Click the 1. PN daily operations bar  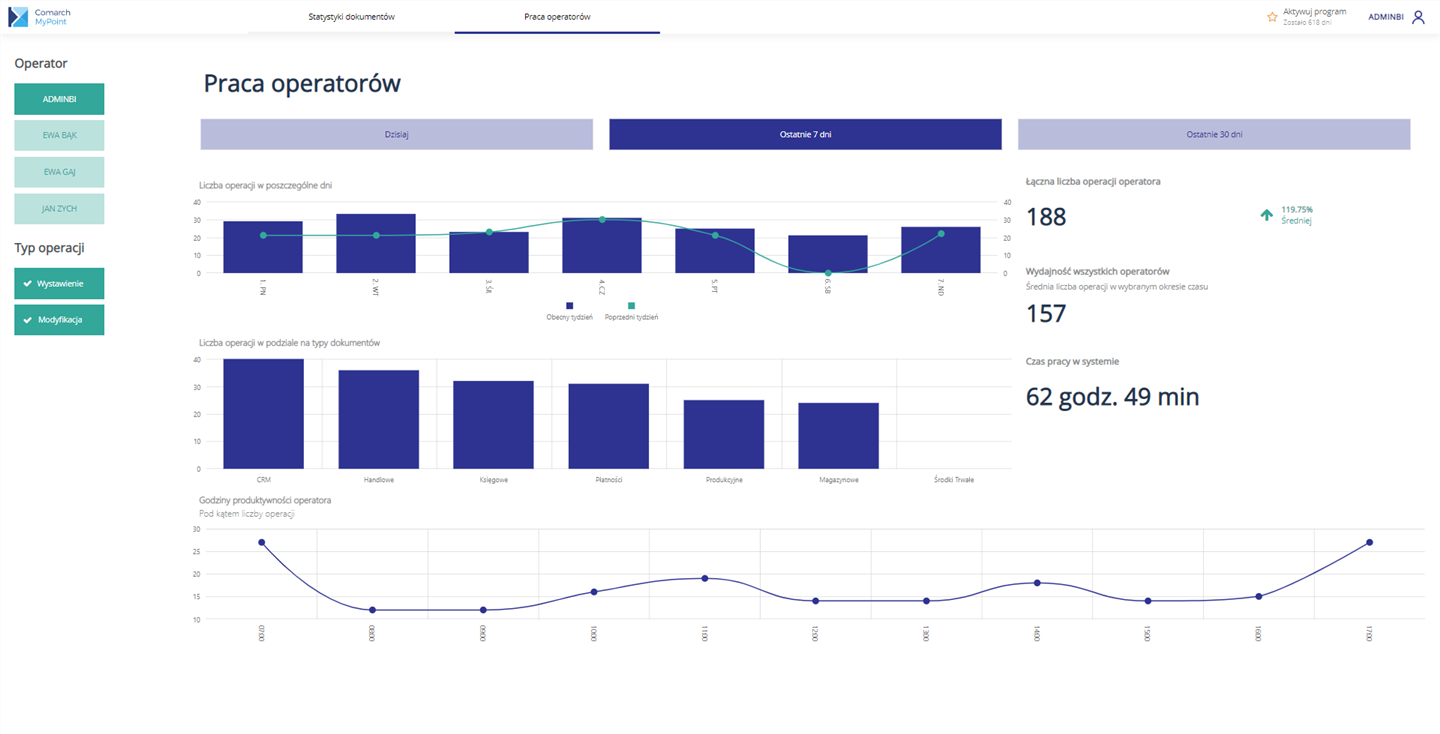263,247
